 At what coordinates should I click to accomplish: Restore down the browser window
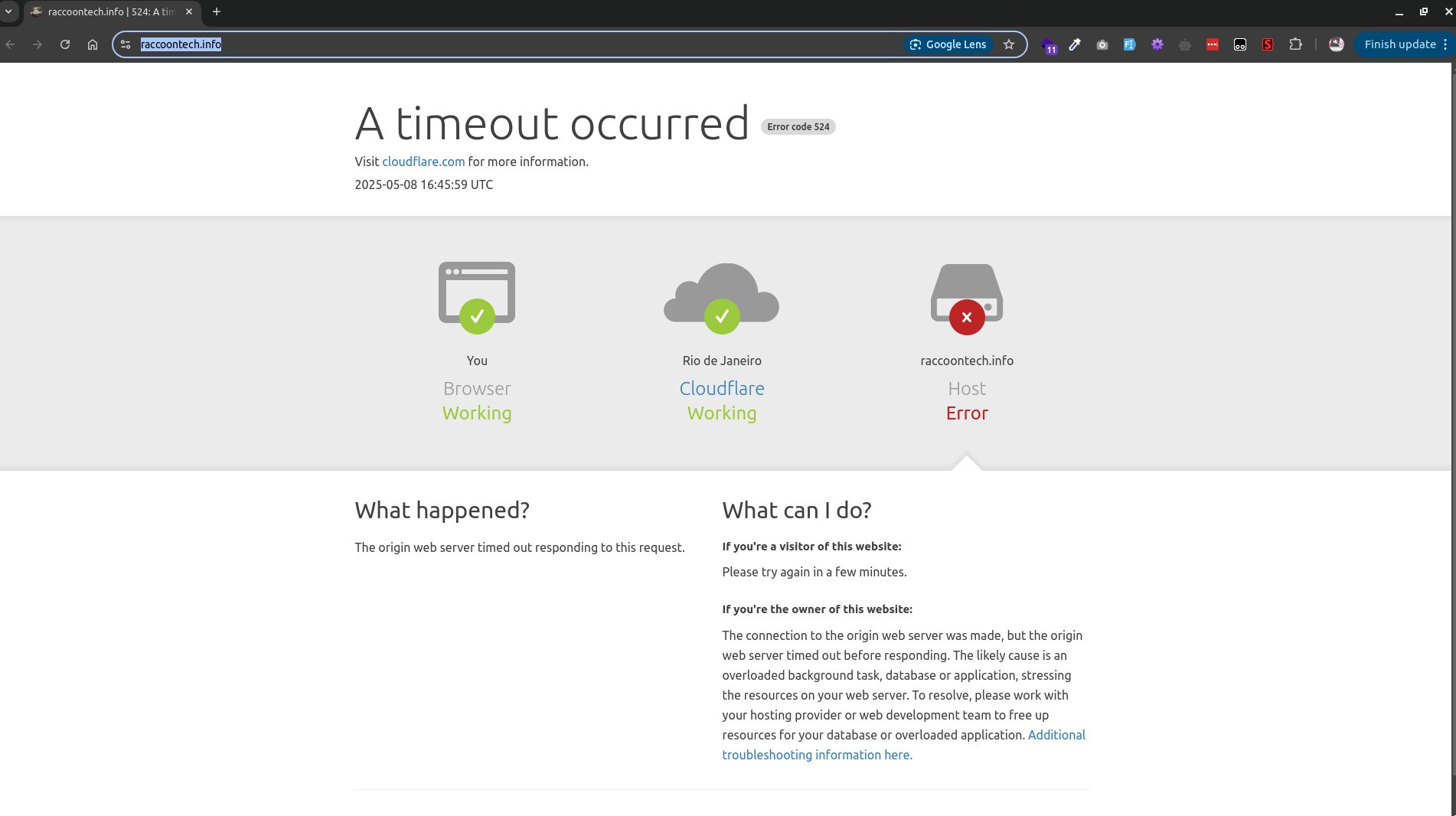1424,12
